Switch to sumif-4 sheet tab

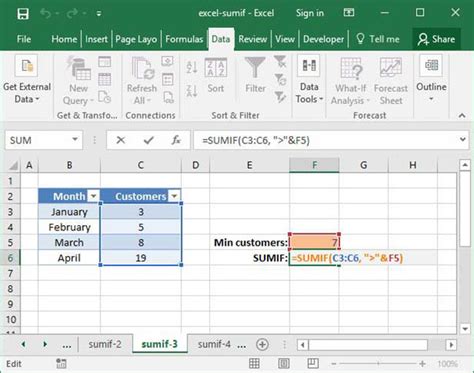pos(214,344)
